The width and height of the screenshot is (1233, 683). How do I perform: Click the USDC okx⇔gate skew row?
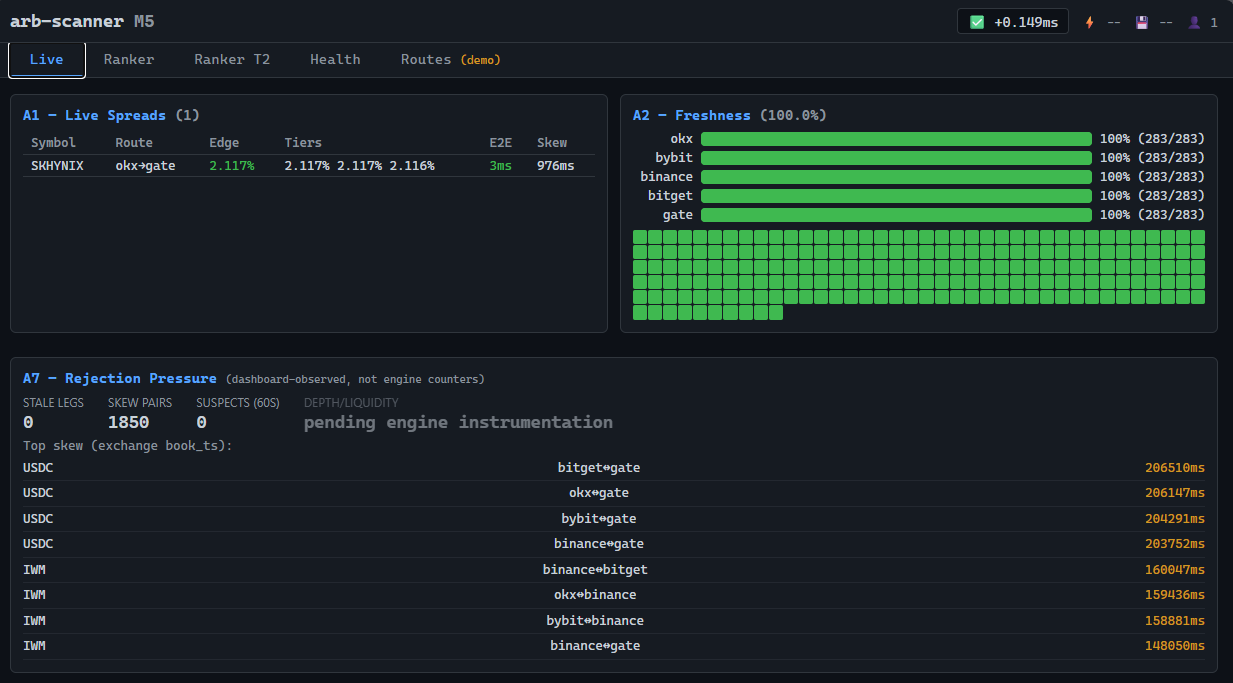tap(614, 493)
